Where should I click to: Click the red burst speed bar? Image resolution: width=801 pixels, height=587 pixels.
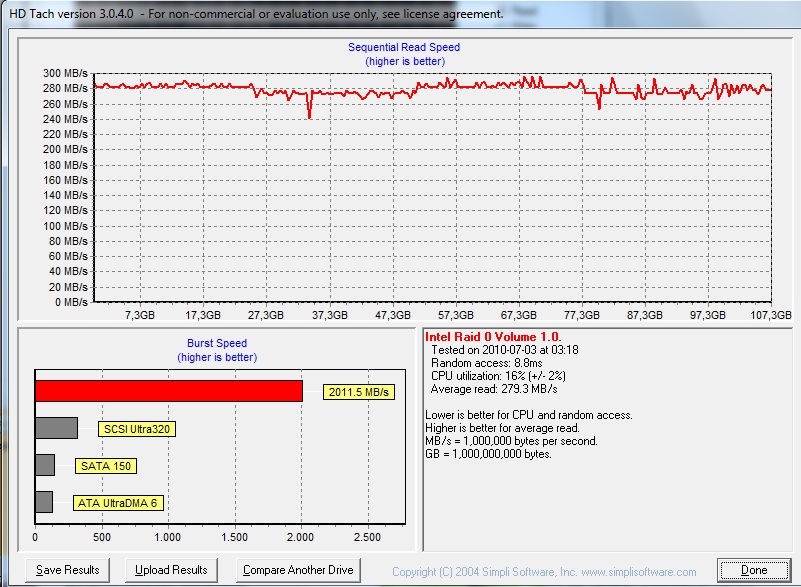click(168, 391)
